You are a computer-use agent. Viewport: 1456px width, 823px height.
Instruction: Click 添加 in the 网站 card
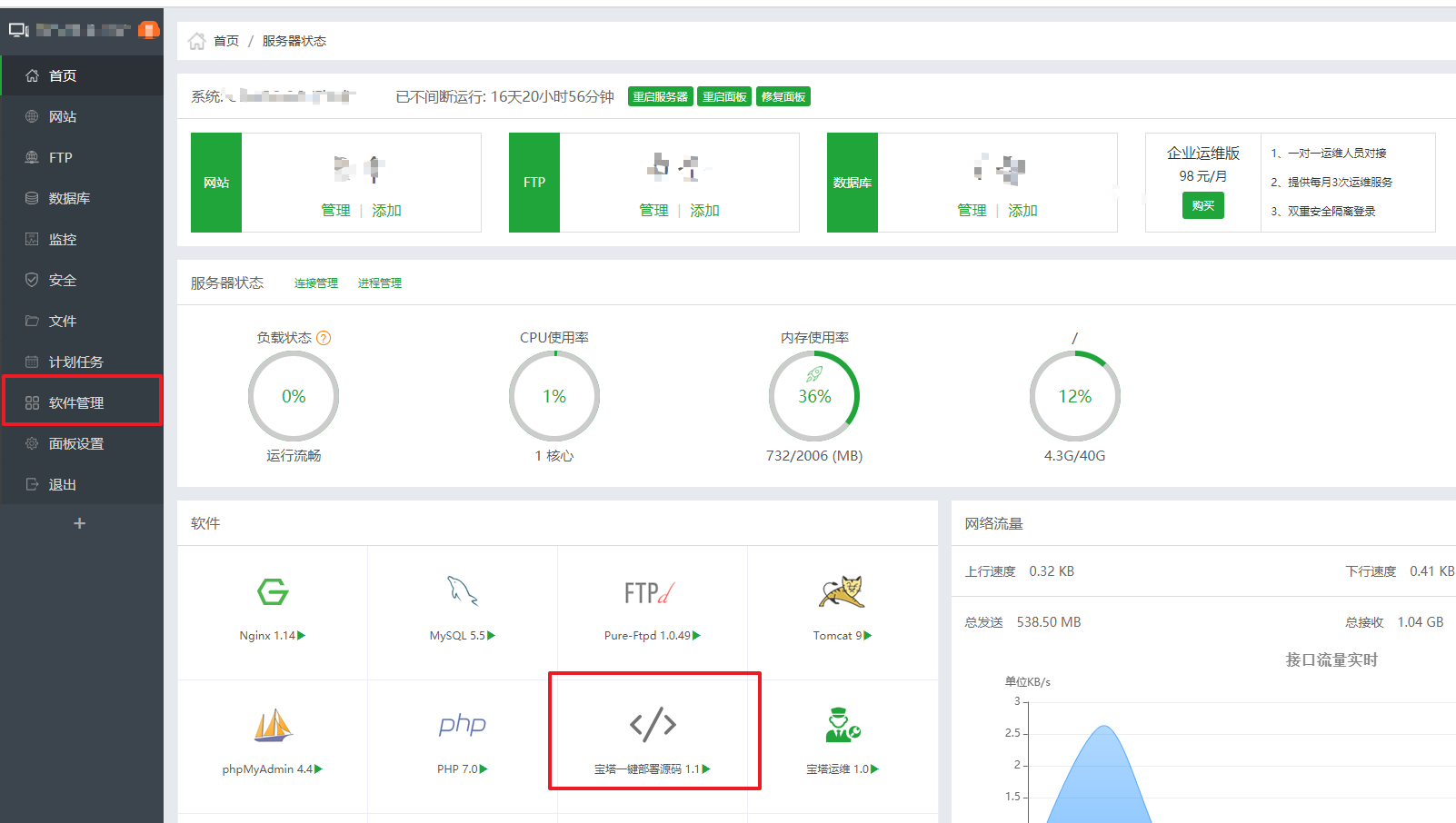click(x=386, y=210)
